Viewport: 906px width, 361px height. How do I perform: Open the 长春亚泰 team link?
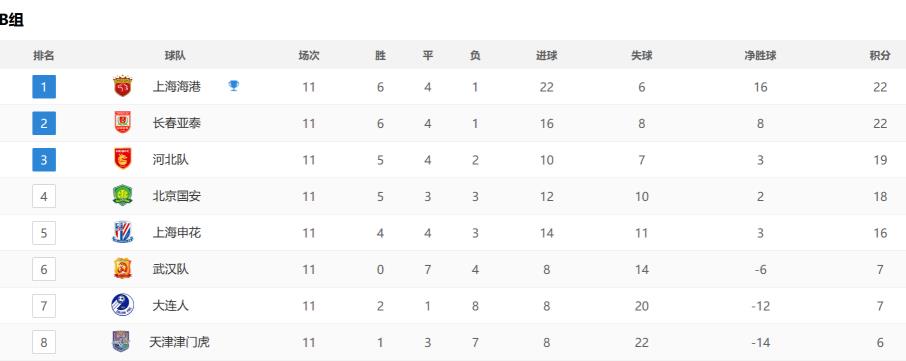(x=177, y=123)
